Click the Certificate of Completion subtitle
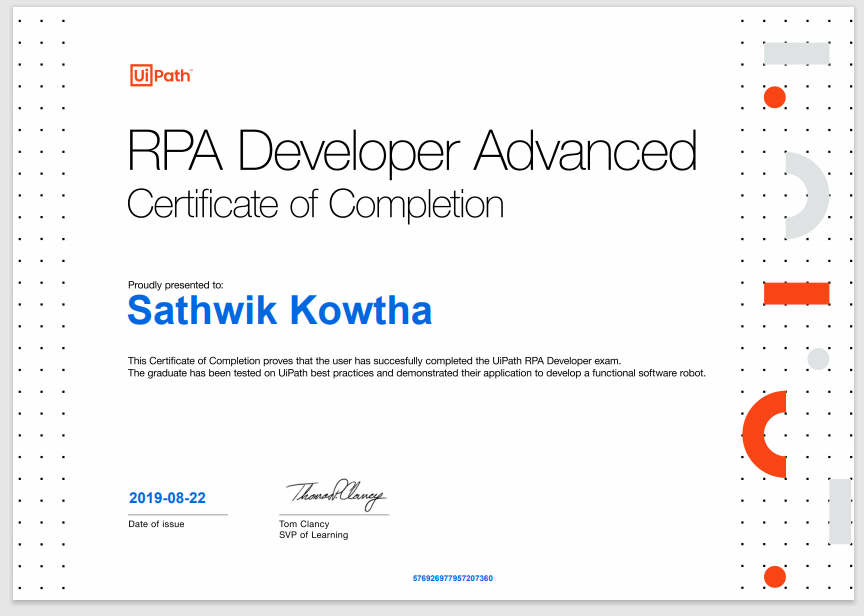Viewport: 864px width, 616px height. (315, 204)
